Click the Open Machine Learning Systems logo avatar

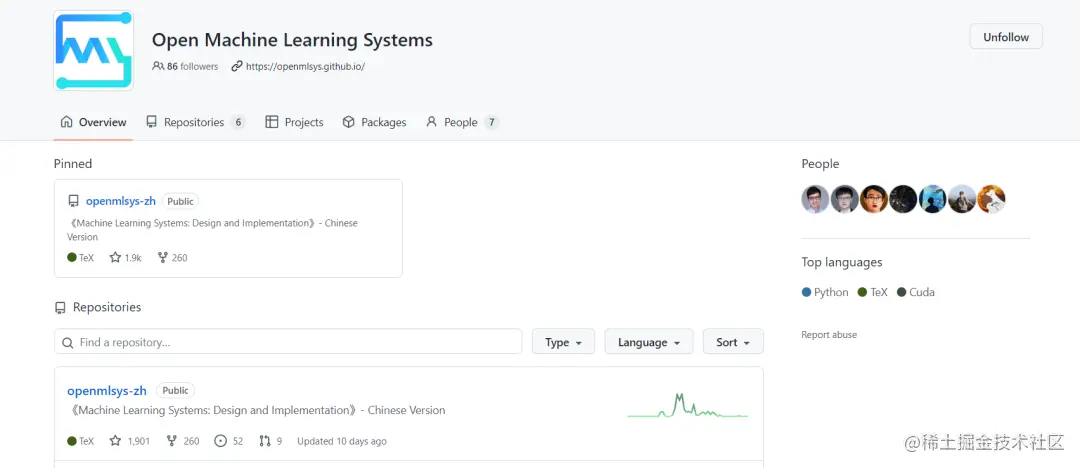coord(94,50)
